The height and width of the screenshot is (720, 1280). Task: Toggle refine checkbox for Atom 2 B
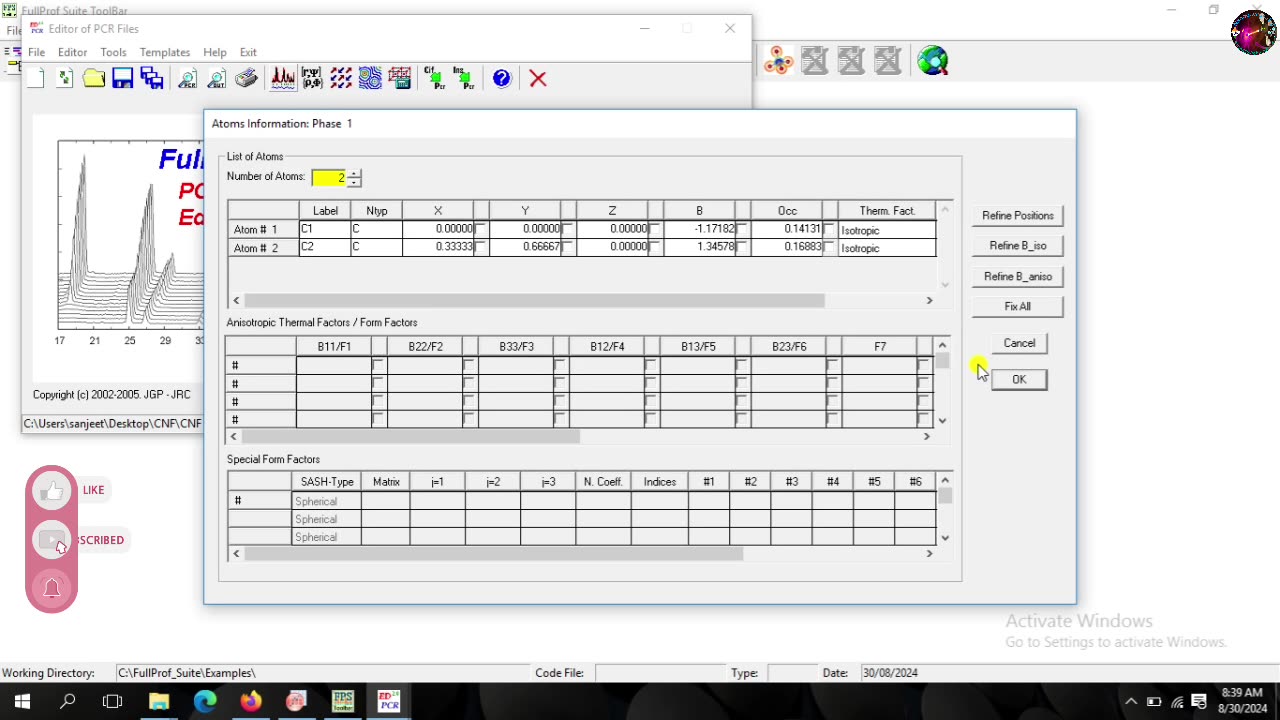pos(742,247)
